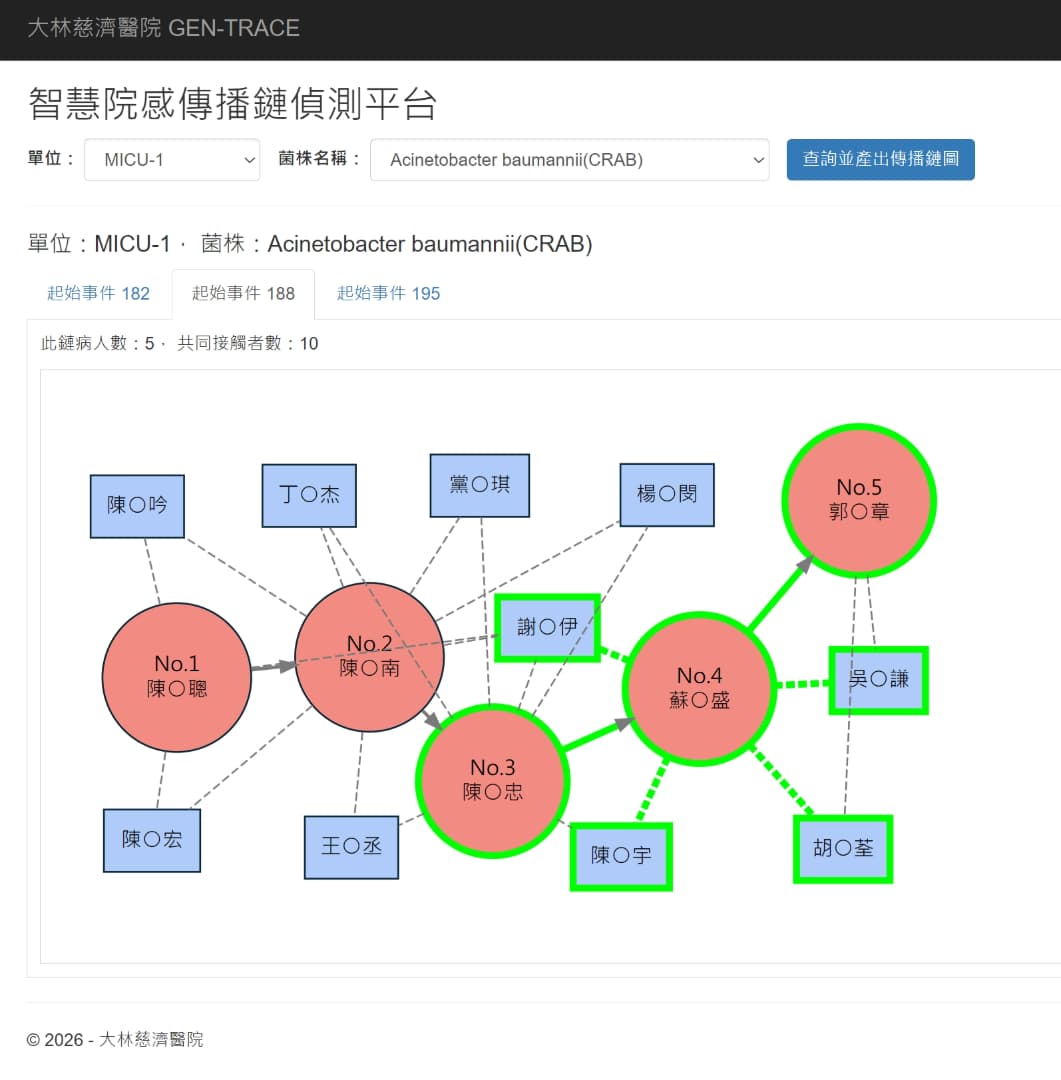Viewport: 1061px width, 1080px height.
Task: Click the 此鏈病人數：5 summary text
Action: 98,343
